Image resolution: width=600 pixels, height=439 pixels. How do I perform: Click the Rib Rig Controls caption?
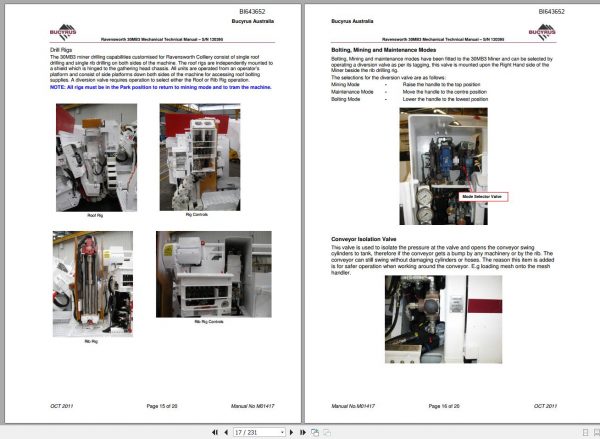(x=209, y=322)
